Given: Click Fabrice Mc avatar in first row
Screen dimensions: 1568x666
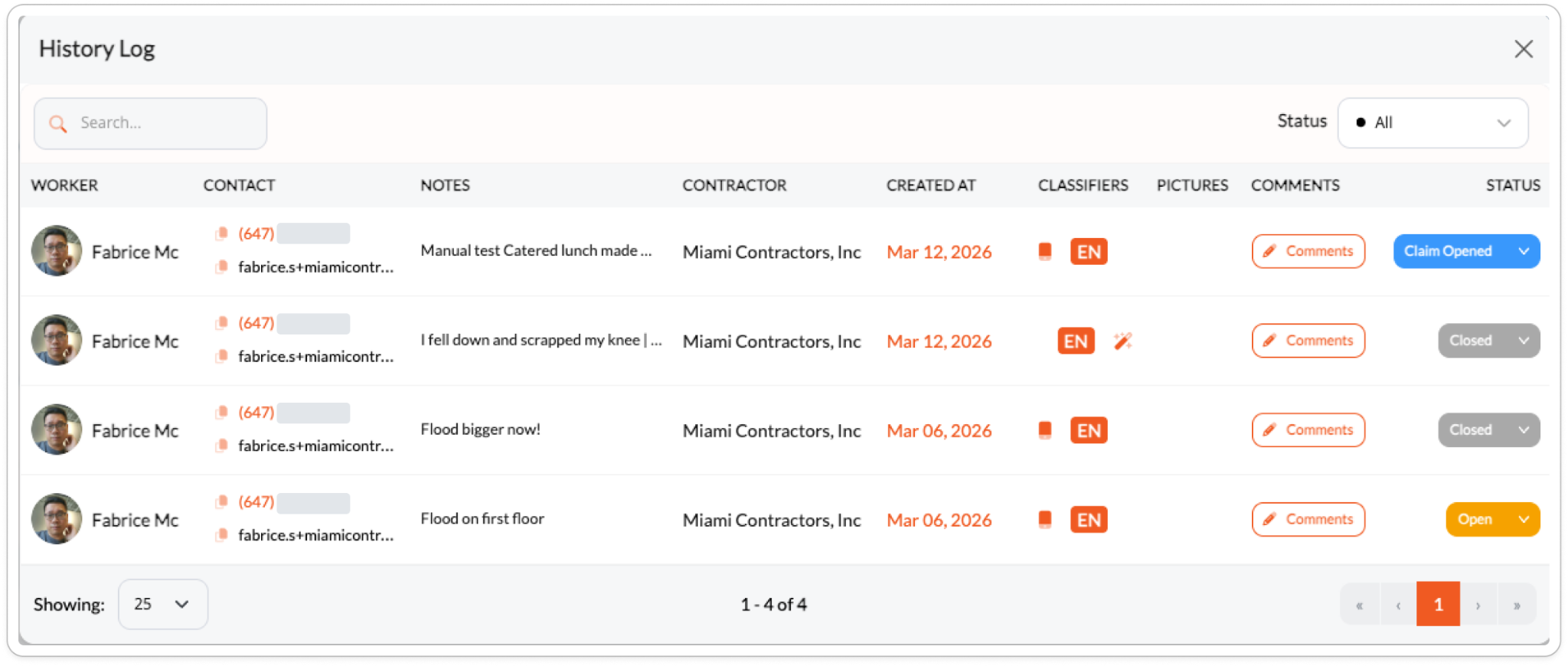Looking at the screenshot, I should [x=57, y=251].
